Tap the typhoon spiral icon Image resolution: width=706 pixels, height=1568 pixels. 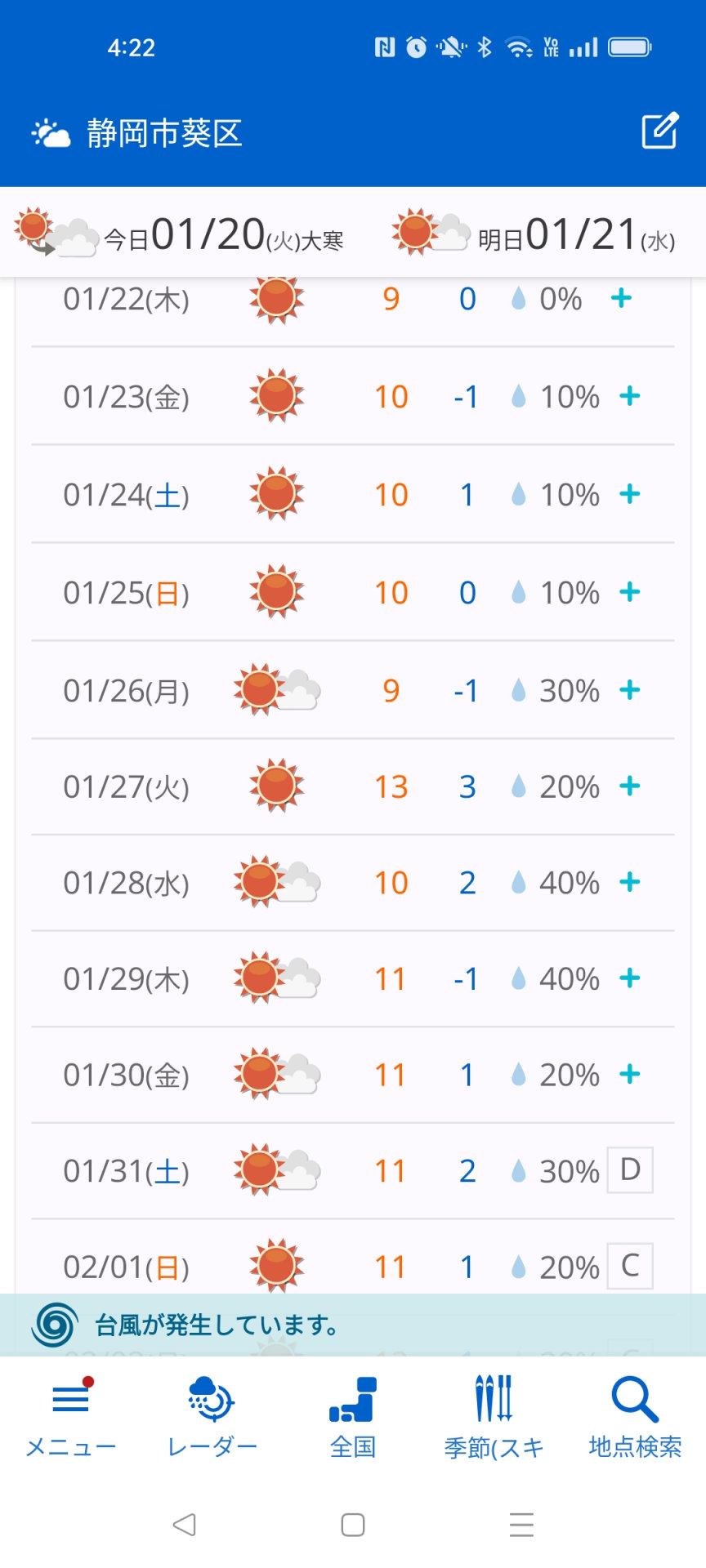(55, 1324)
